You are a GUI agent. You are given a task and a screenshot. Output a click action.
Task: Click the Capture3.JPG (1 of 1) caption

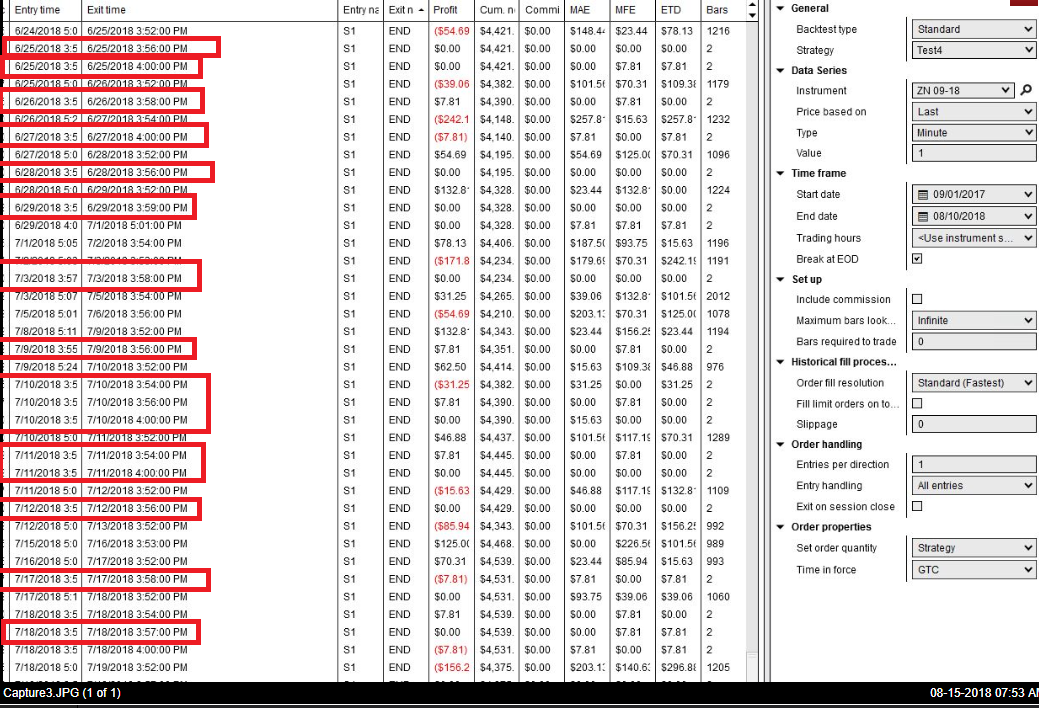point(62,693)
